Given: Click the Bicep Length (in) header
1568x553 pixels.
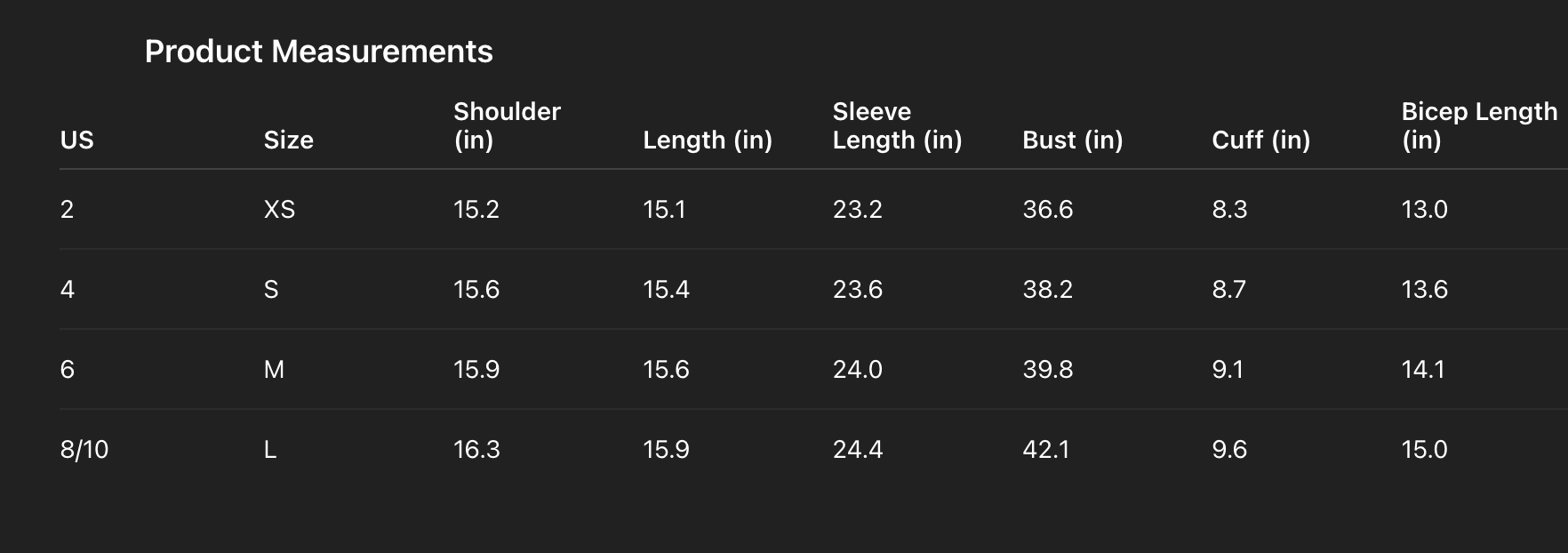Looking at the screenshot, I should 1479,125.
